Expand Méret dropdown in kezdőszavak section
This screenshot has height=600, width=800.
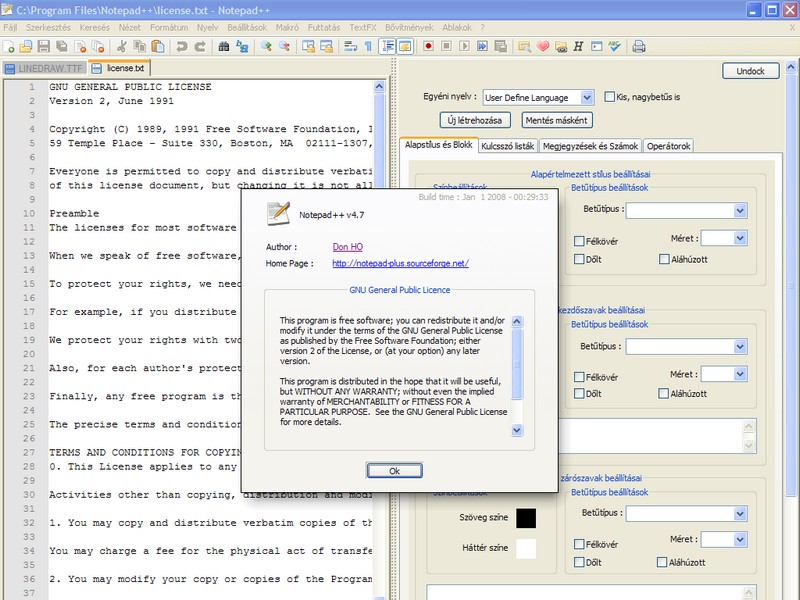point(740,374)
